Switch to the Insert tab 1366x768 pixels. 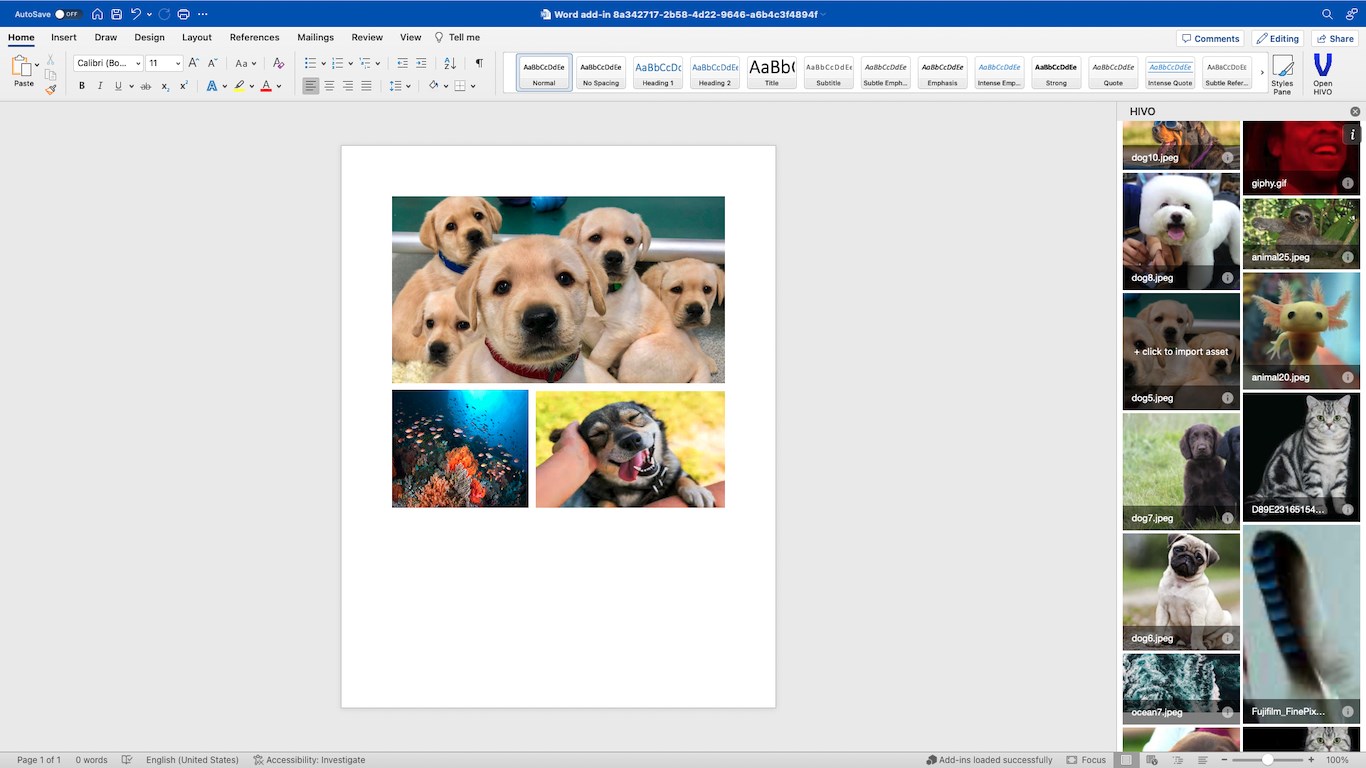(64, 38)
